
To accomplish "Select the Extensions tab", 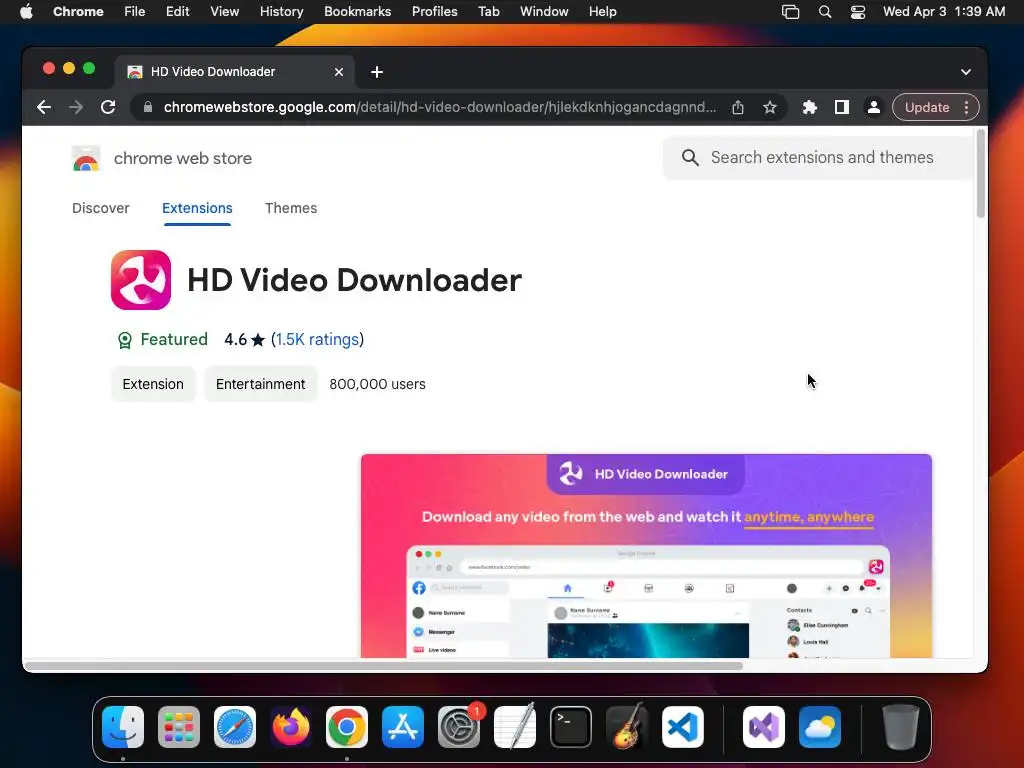I will [x=197, y=208].
